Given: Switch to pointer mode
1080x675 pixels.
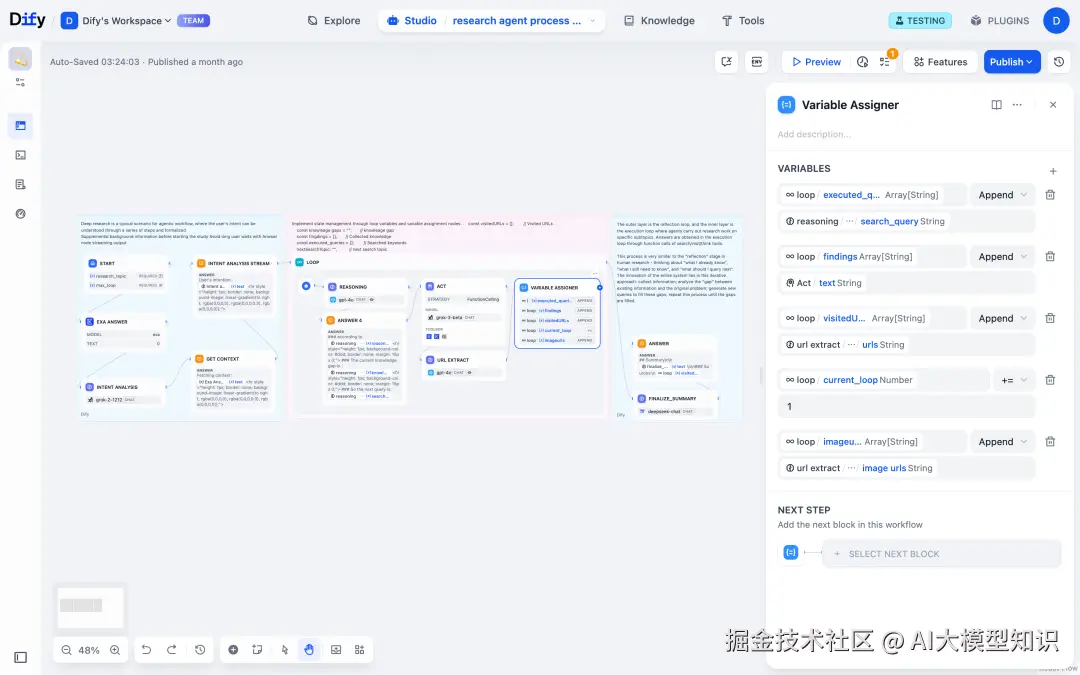Looking at the screenshot, I should pyautogui.click(x=285, y=650).
